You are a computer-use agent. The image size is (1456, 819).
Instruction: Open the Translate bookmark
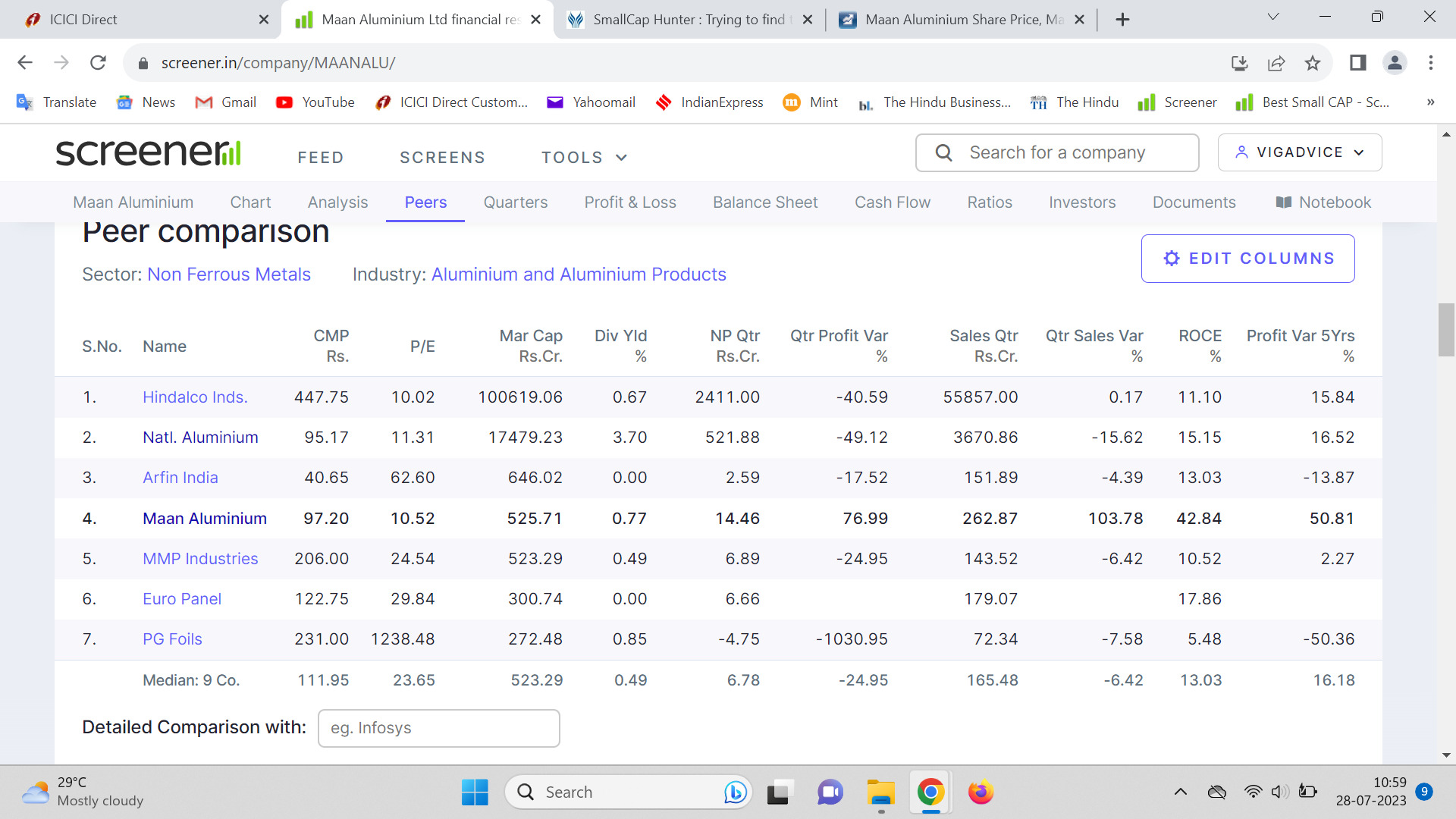pyautogui.click(x=57, y=102)
